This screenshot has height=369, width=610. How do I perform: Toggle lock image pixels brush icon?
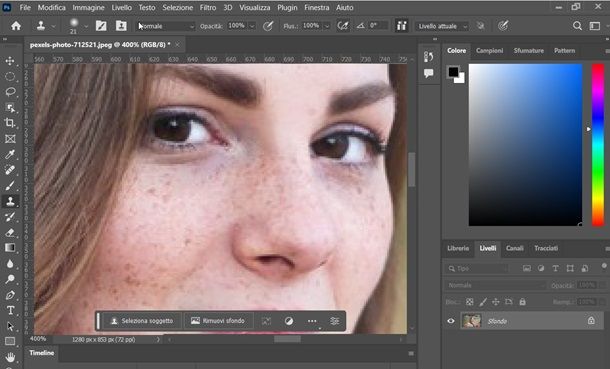point(483,302)
